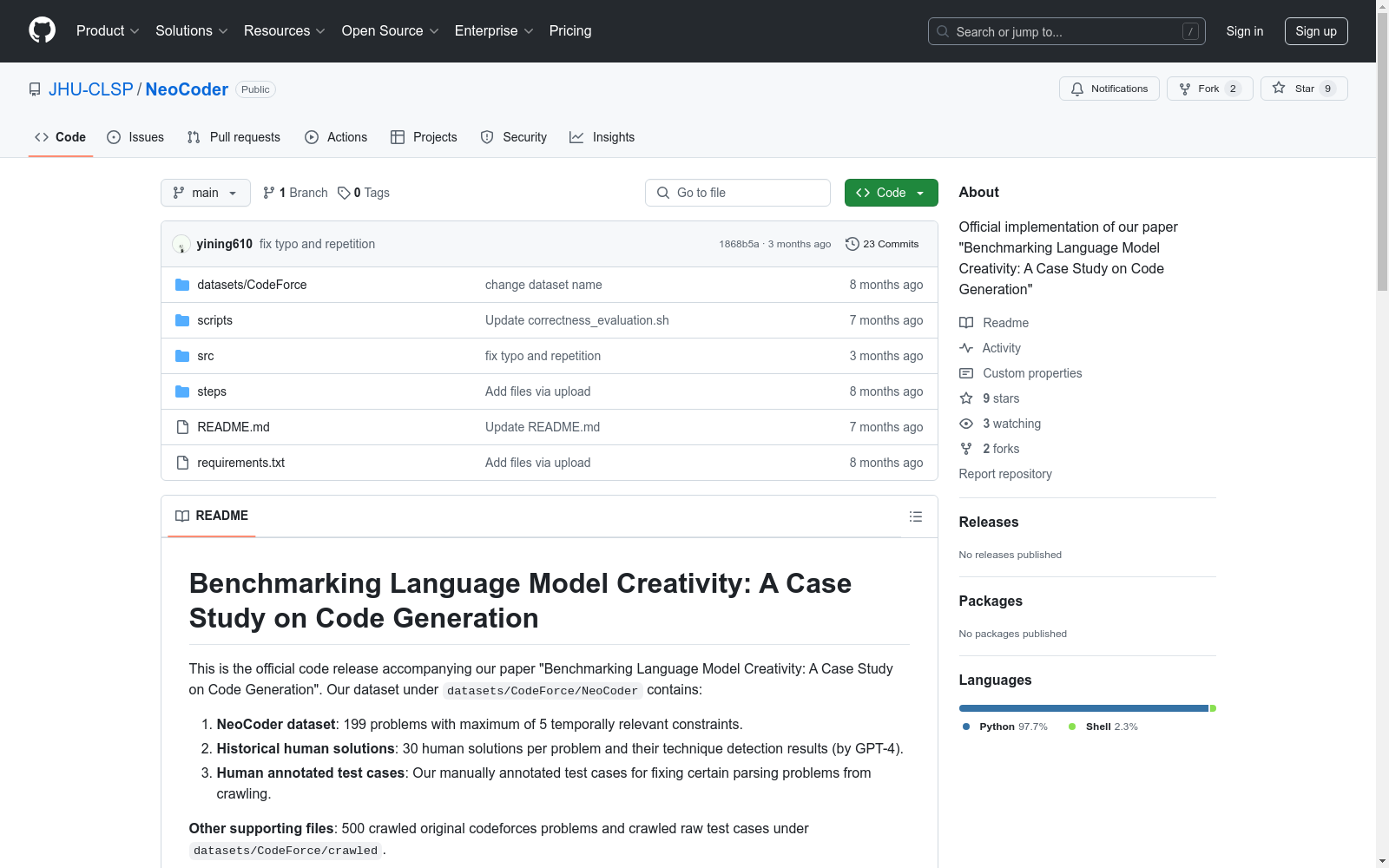This screenshot has height=868, width=1389.
Task: Click the Python language bar segment
Action: (1083, 708)
